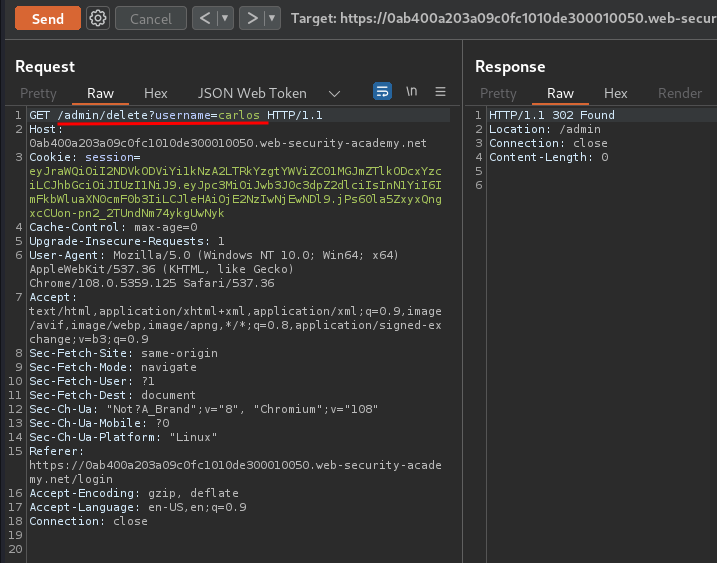Click Sec-Fetch-Dest: document header
This screenshot has width=717, height=563.
[112, 395]
